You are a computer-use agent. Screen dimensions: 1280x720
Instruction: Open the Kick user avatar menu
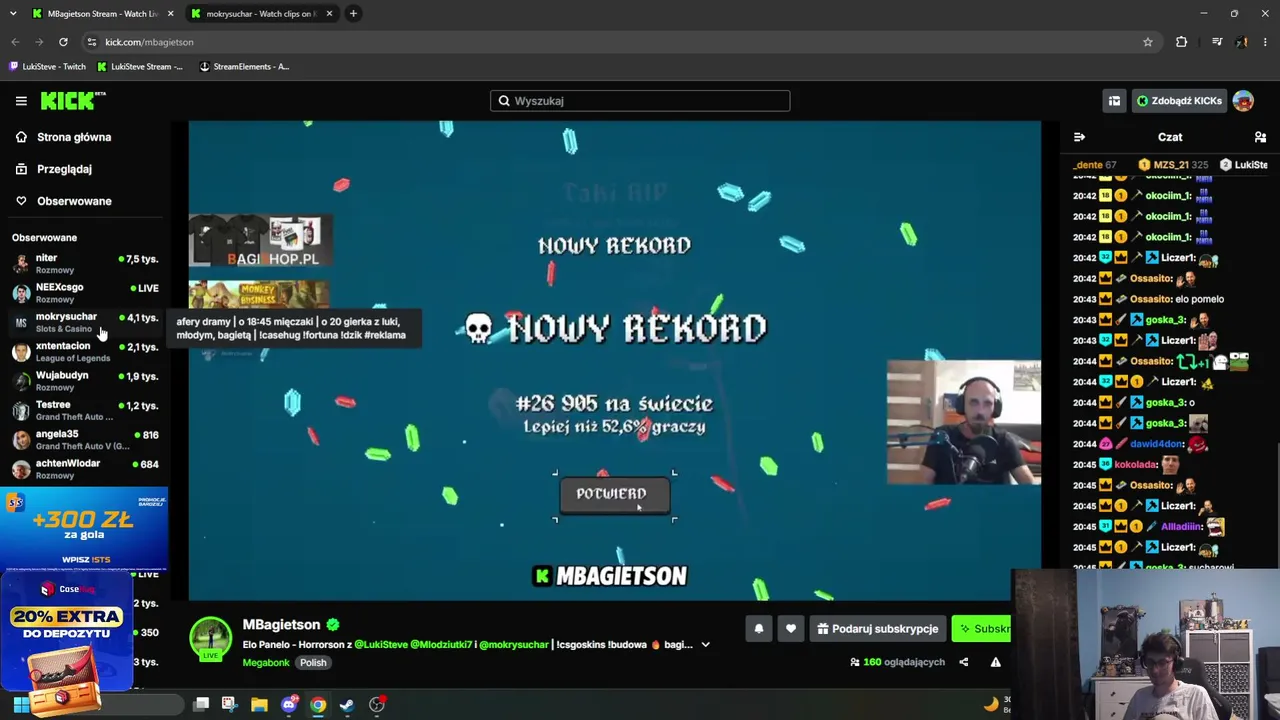(1243, 101)
